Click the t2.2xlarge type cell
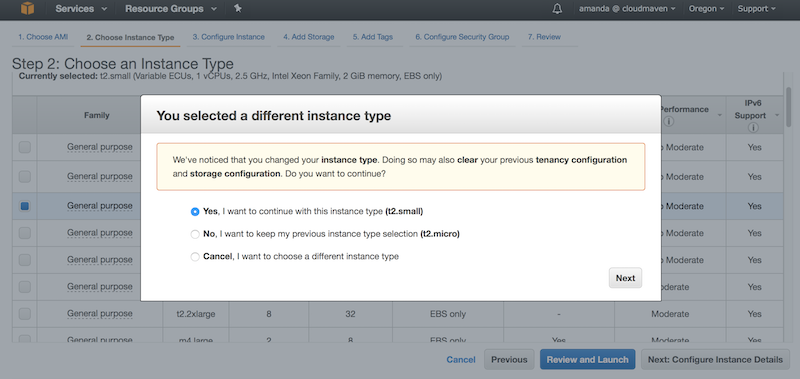The width and height of the screenshot is (800, 379). (x=195, y=314)
